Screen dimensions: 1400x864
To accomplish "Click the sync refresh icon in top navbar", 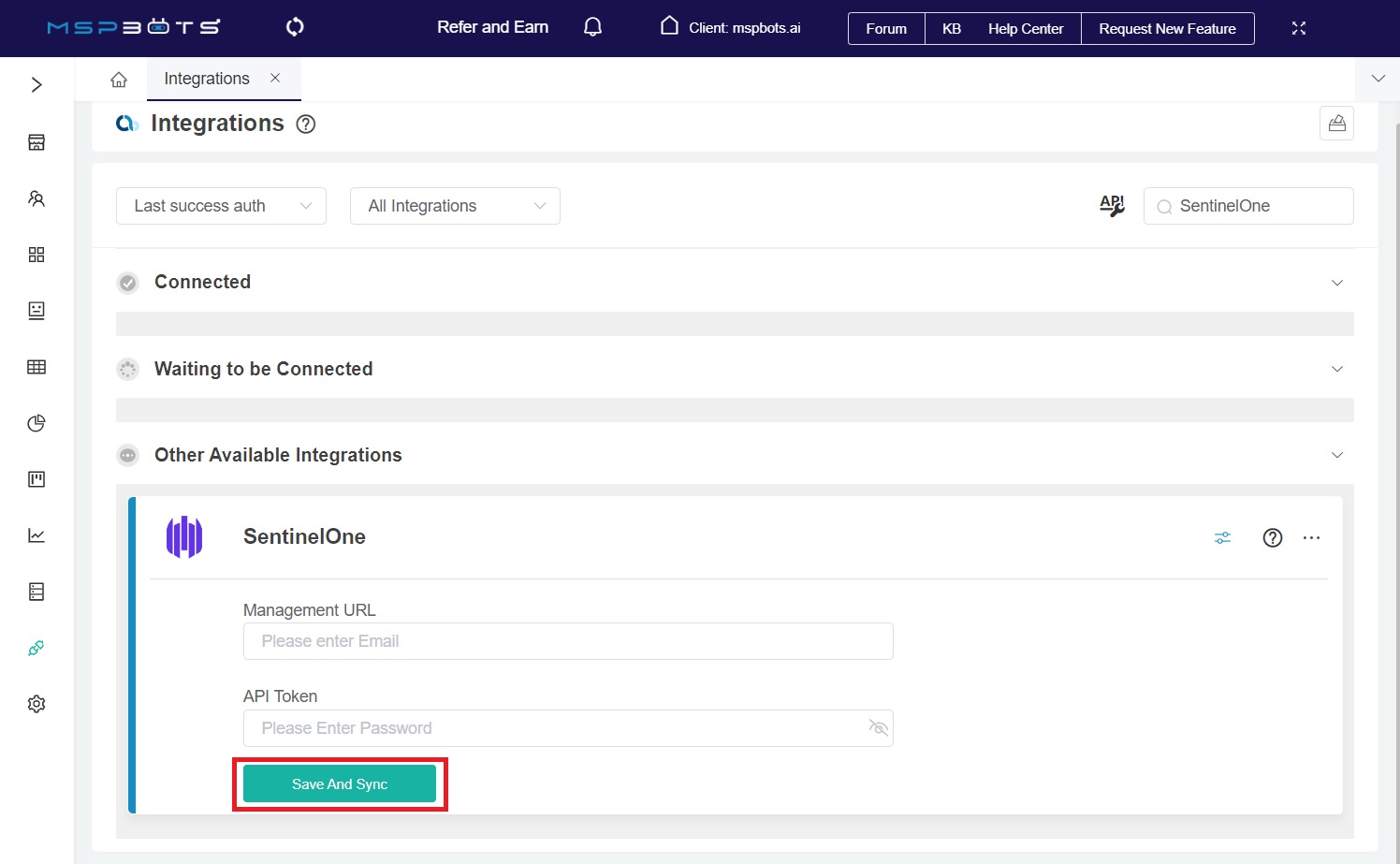I will click(294, 27).
